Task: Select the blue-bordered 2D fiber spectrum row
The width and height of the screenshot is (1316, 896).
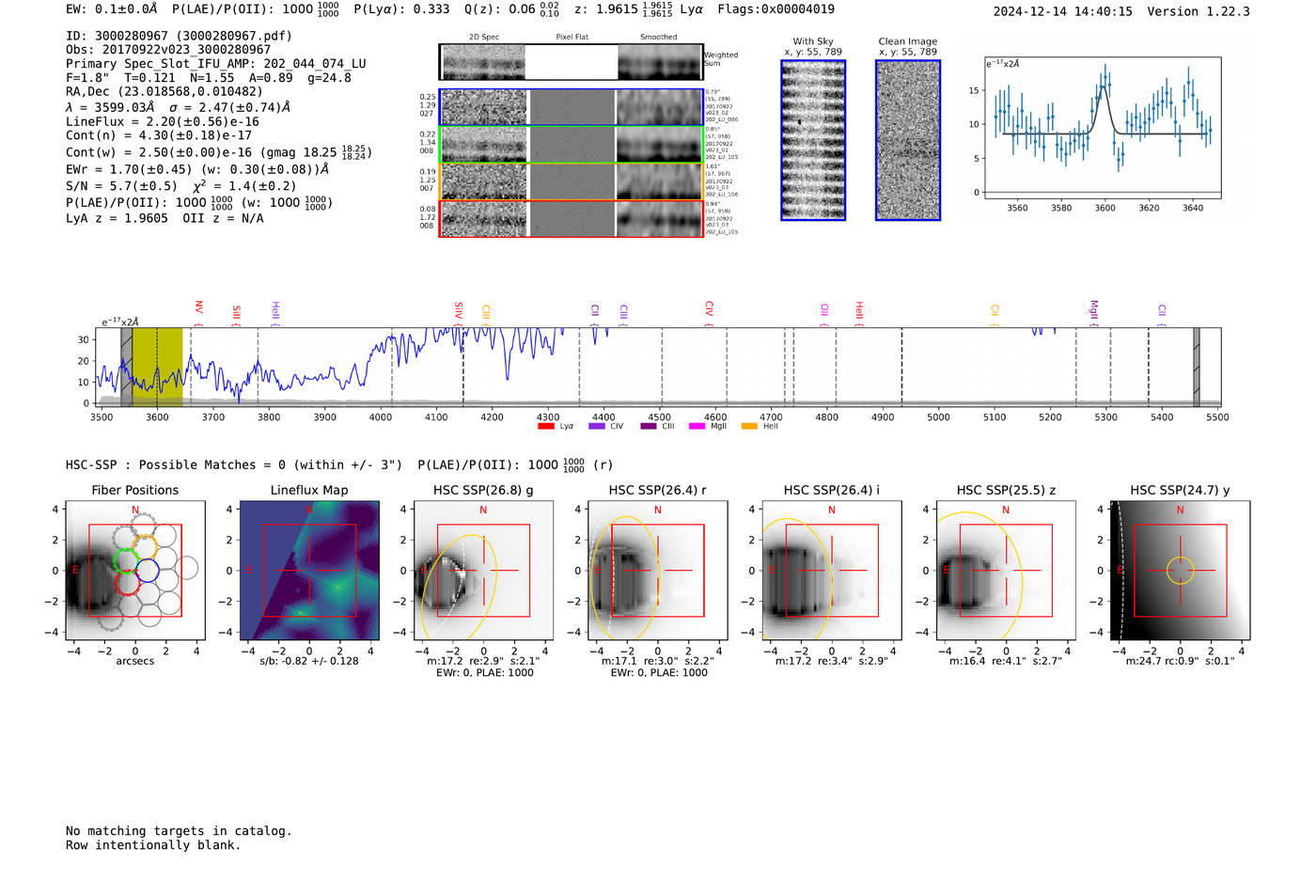Action: [571, 107]
